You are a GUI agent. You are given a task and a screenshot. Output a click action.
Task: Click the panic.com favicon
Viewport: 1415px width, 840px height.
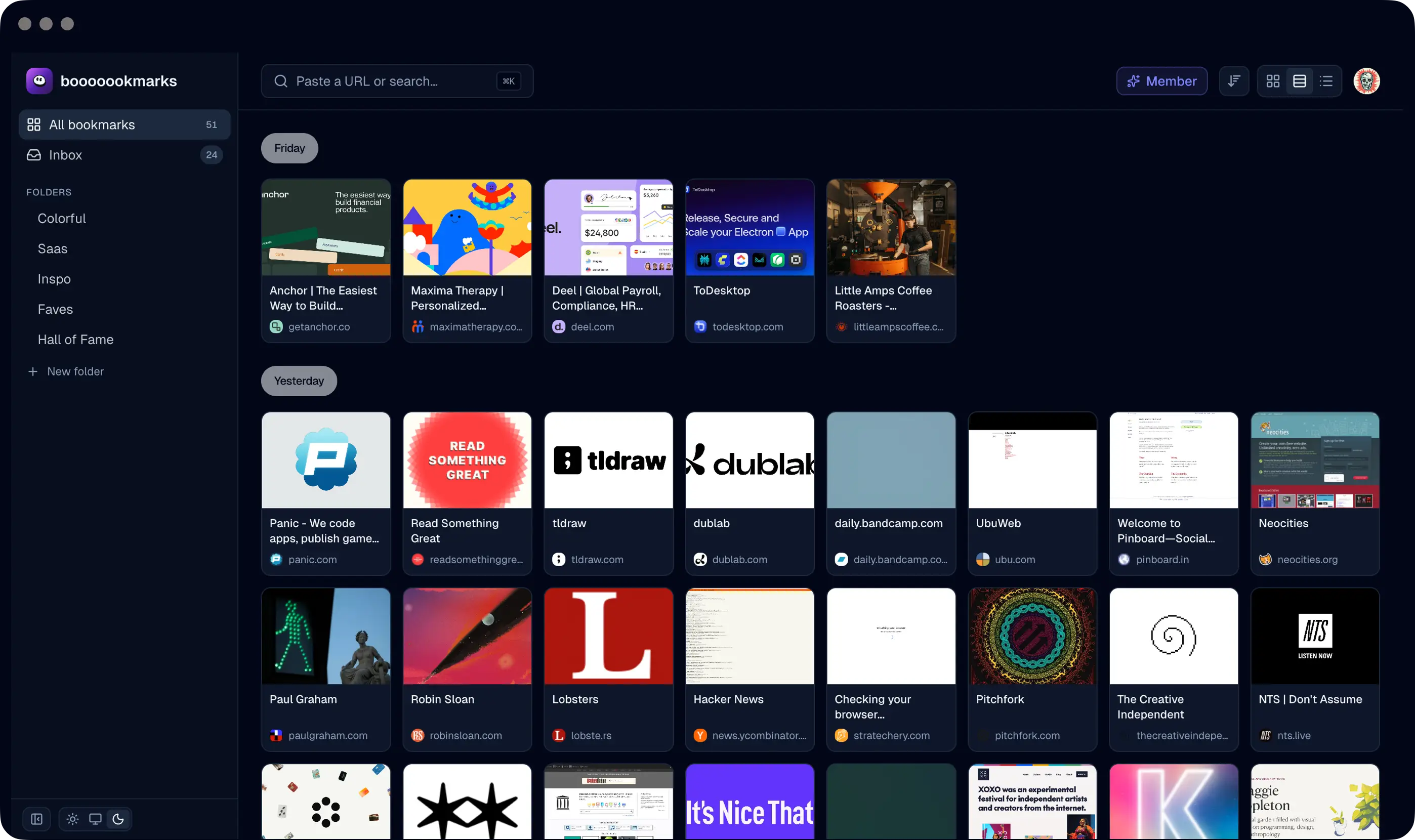click(x=276, y=559)
